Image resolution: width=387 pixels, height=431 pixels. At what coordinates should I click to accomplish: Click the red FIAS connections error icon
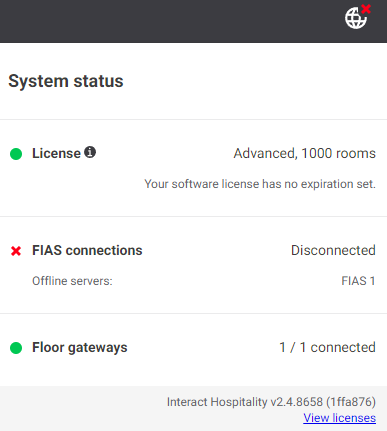point(16,251)
